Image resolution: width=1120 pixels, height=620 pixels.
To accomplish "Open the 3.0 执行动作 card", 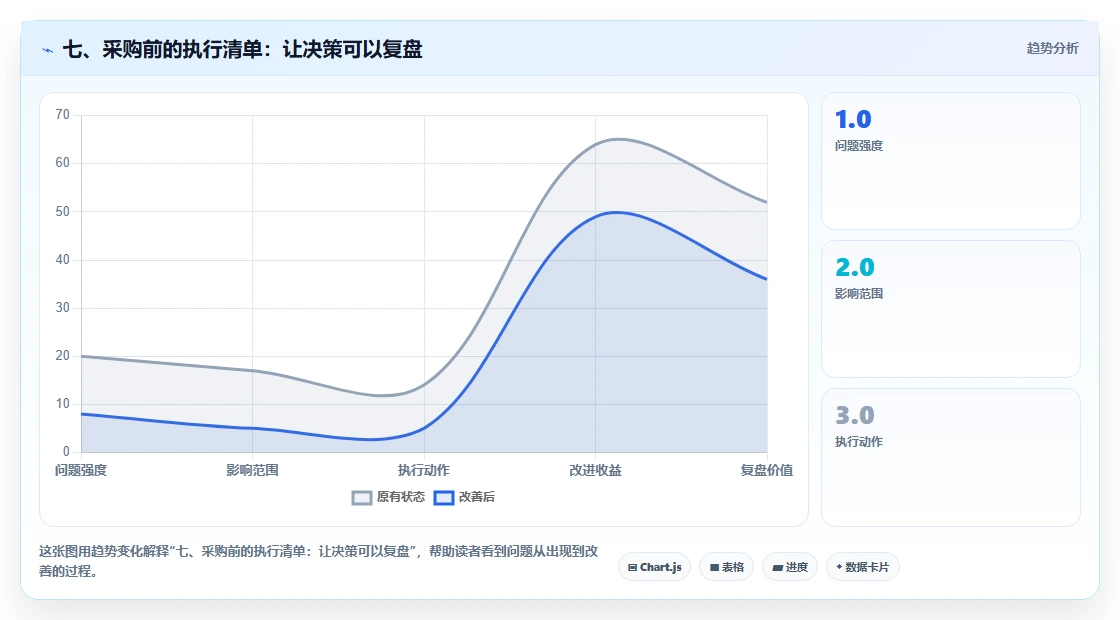I will click(x=951, y=457).
